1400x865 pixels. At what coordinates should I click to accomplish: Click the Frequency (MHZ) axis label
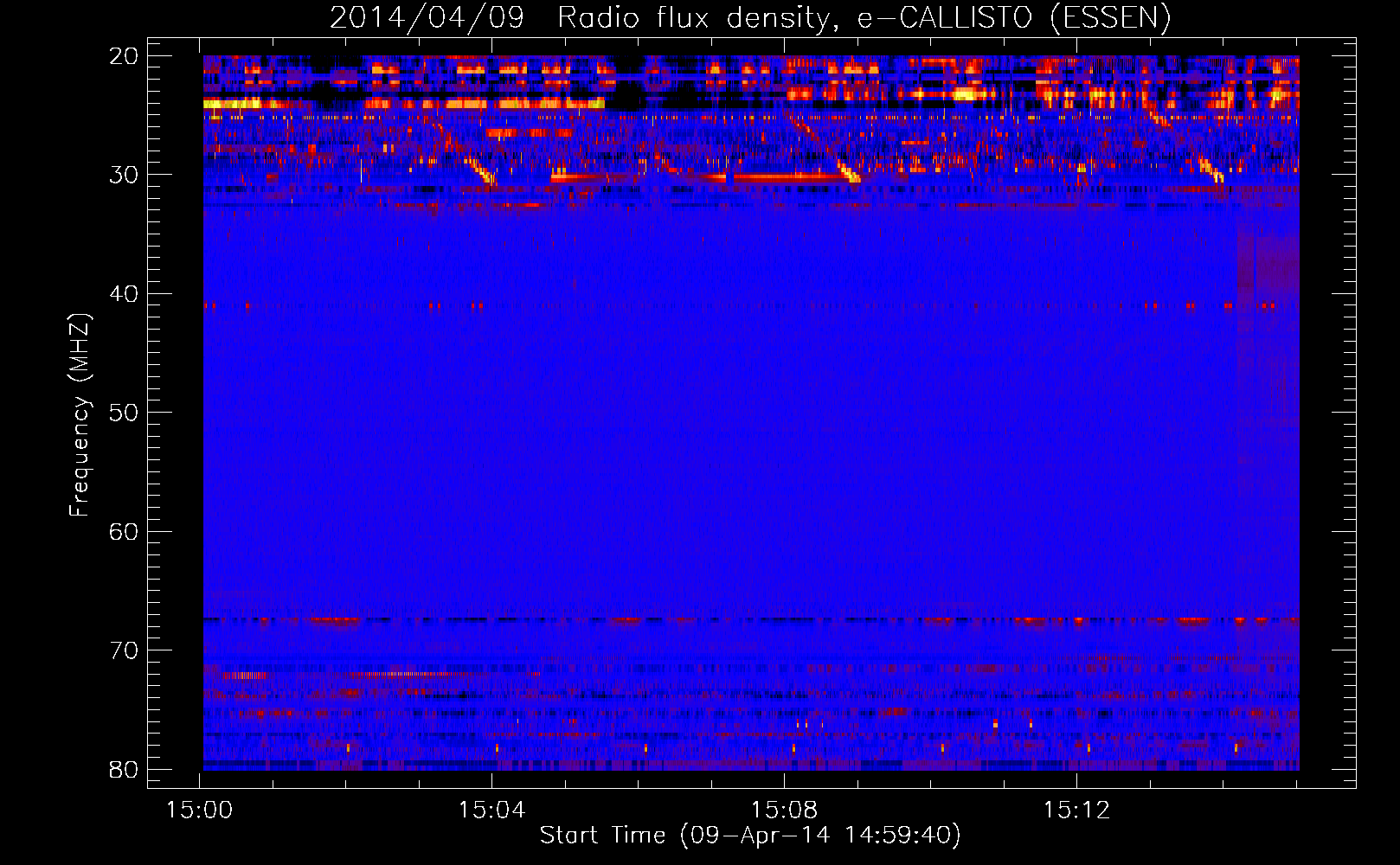coord(80,415)
